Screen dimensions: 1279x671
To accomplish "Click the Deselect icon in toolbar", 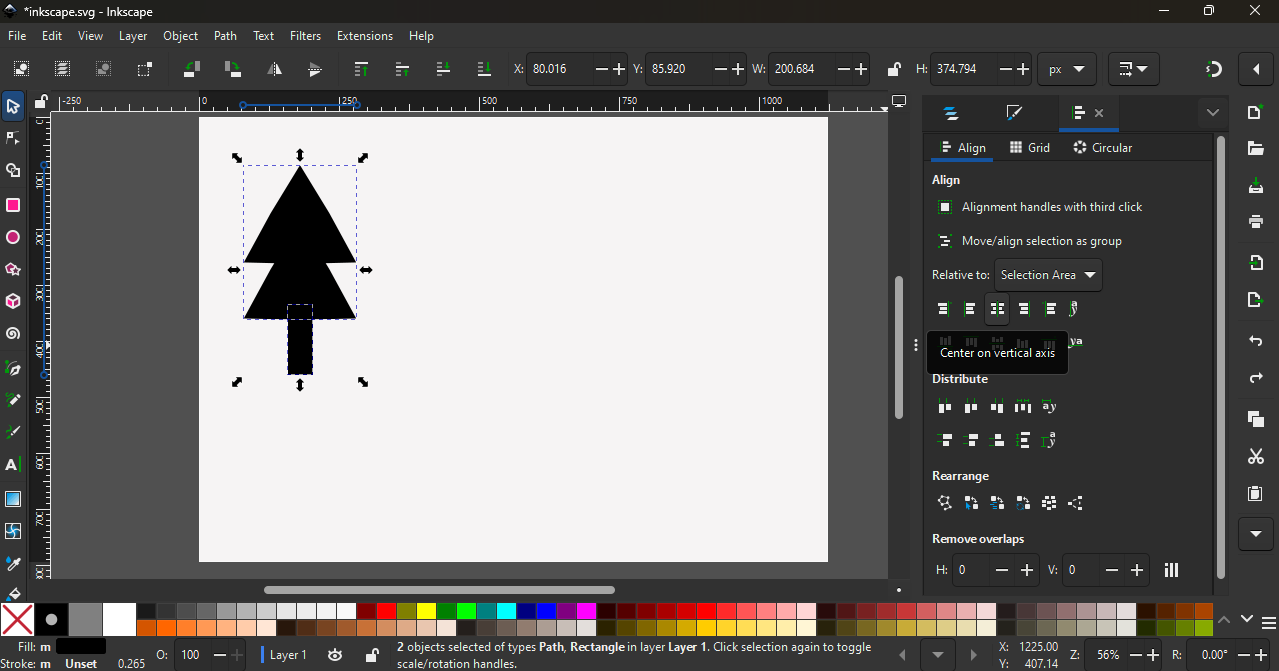I will tap(103, 69).
